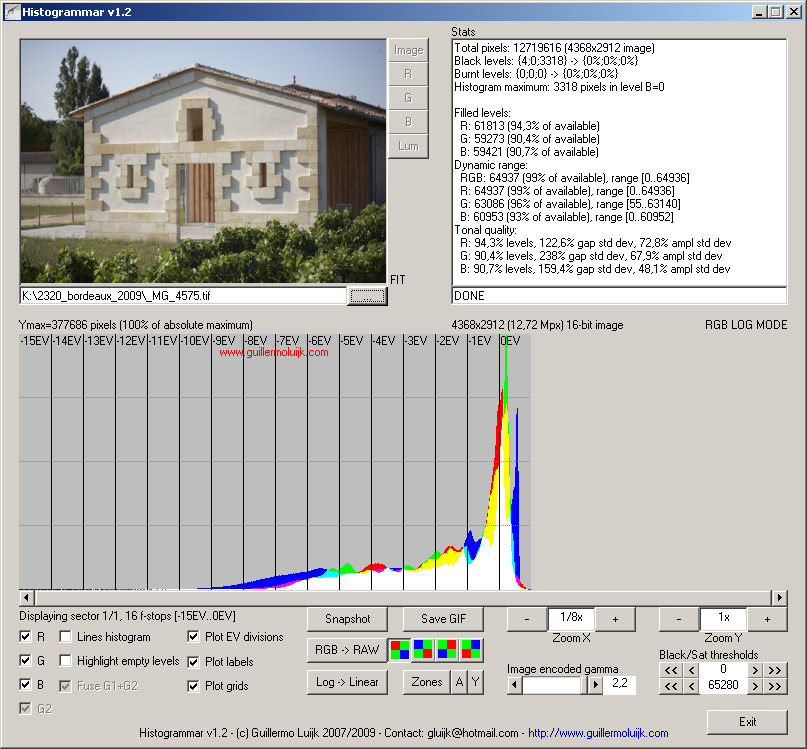This screenshot has width=807, height=749.
Task: Click black threshold increase > button
Action: (x=755, y=670)
